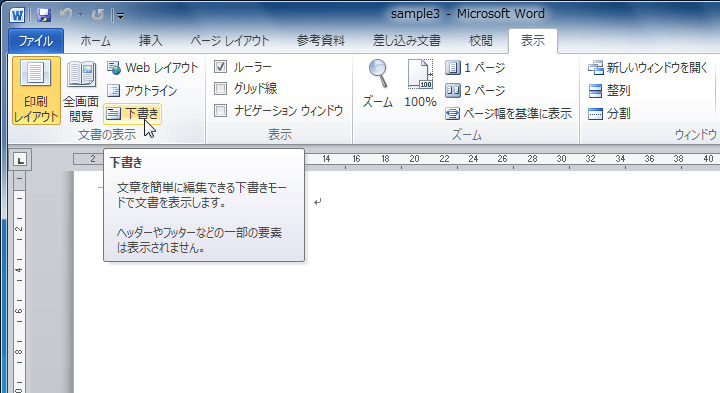The height and width of the screenshot is (393, 720).
Task: Switch to the 差し込み文書 tab
Action: point(407,41)
